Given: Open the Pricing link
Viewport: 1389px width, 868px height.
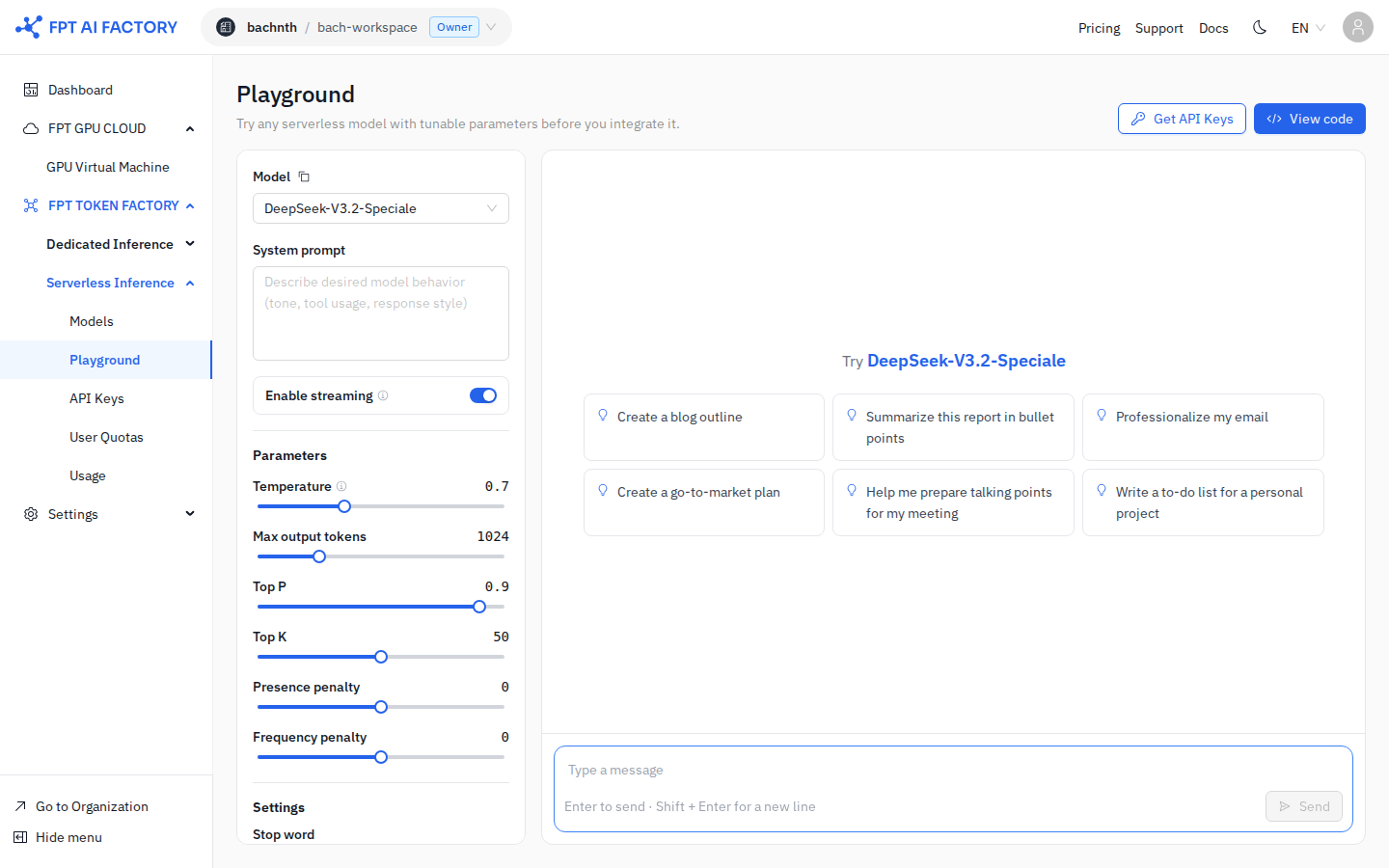Looking at the screenshot, I should [x=1099, y=28].
